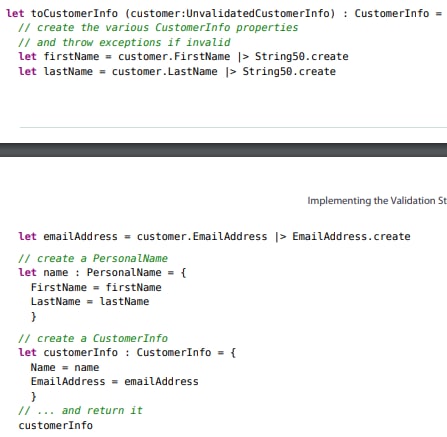Click 'PersonalName' type annotation
This screenshot has width=447, height=437.
(124, 273)
